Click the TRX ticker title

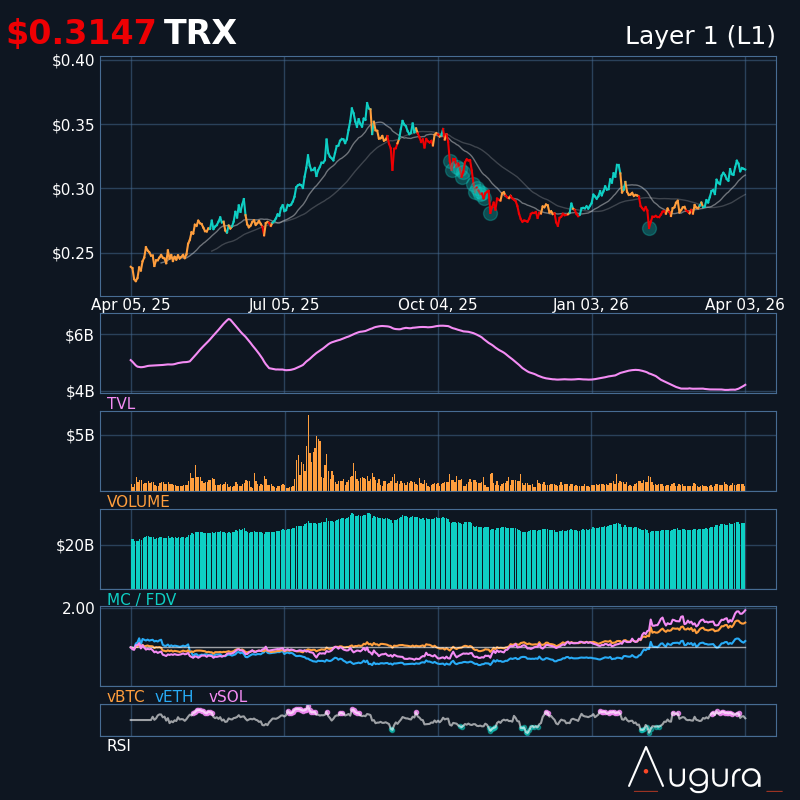click(x=200, y=33)
